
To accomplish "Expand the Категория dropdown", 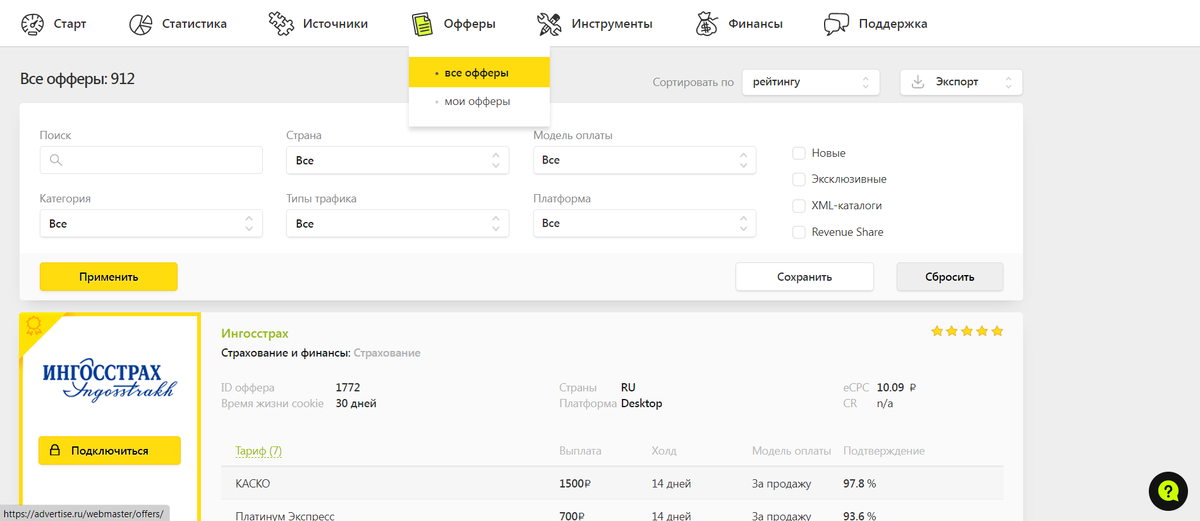I will (151, 224).
